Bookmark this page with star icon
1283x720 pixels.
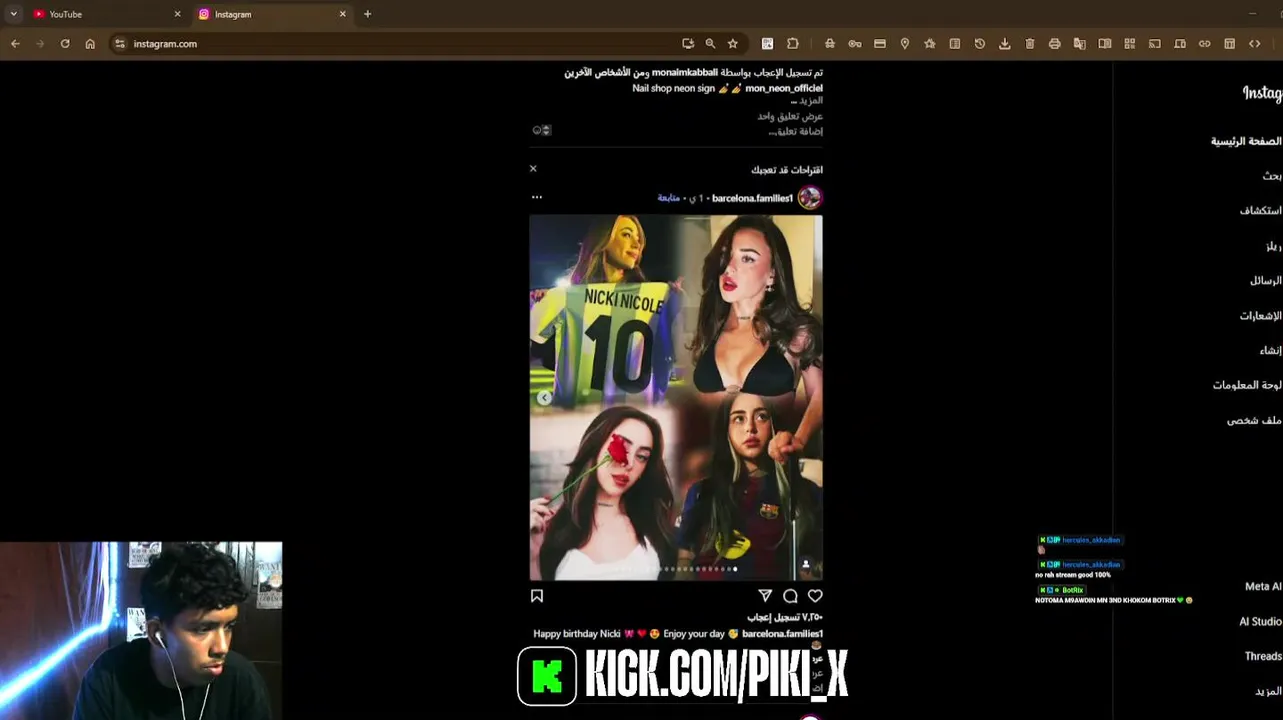click(x=733, y=44)
